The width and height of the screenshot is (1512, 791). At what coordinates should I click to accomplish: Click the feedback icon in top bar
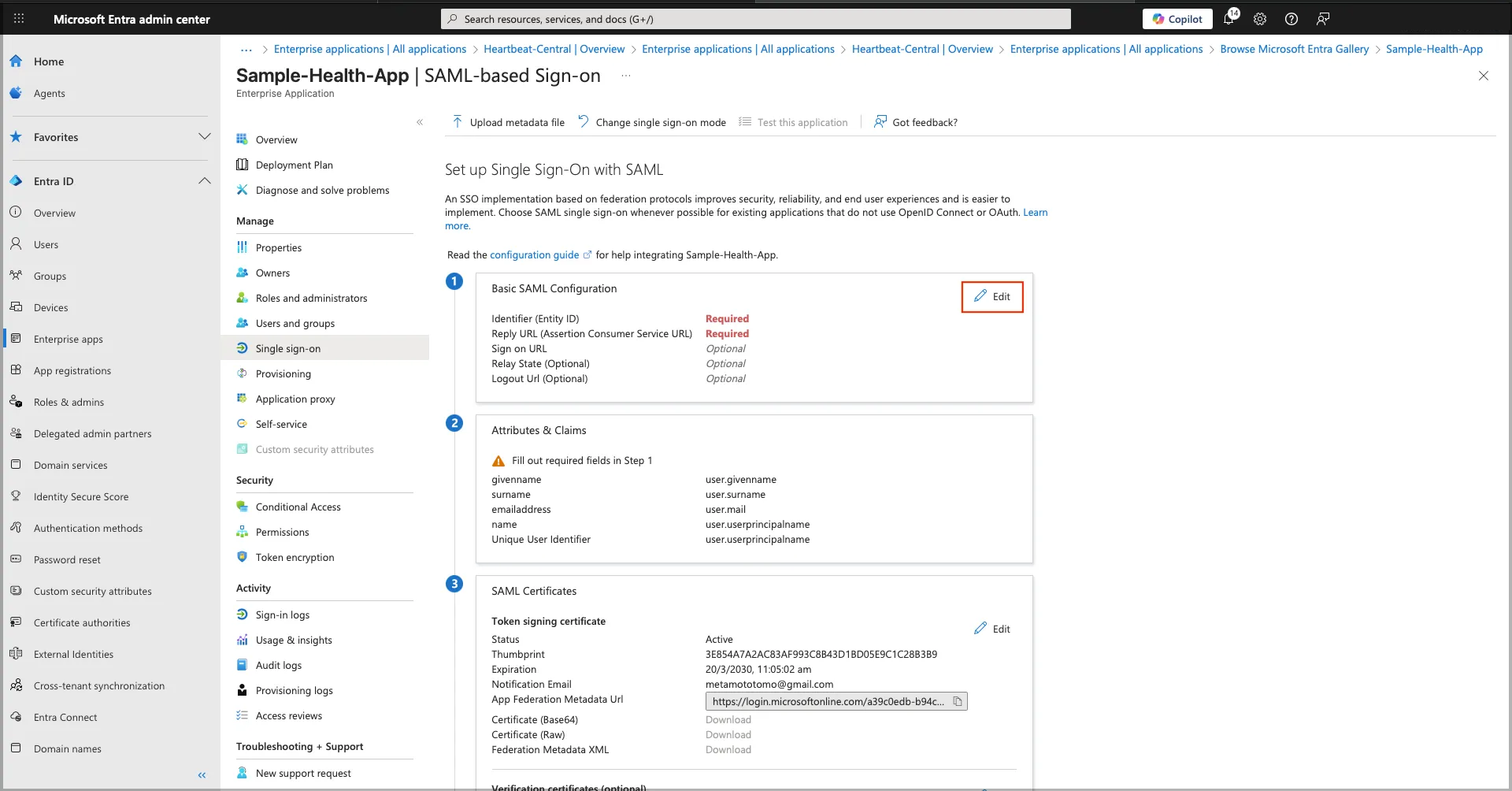[1323, 19]
